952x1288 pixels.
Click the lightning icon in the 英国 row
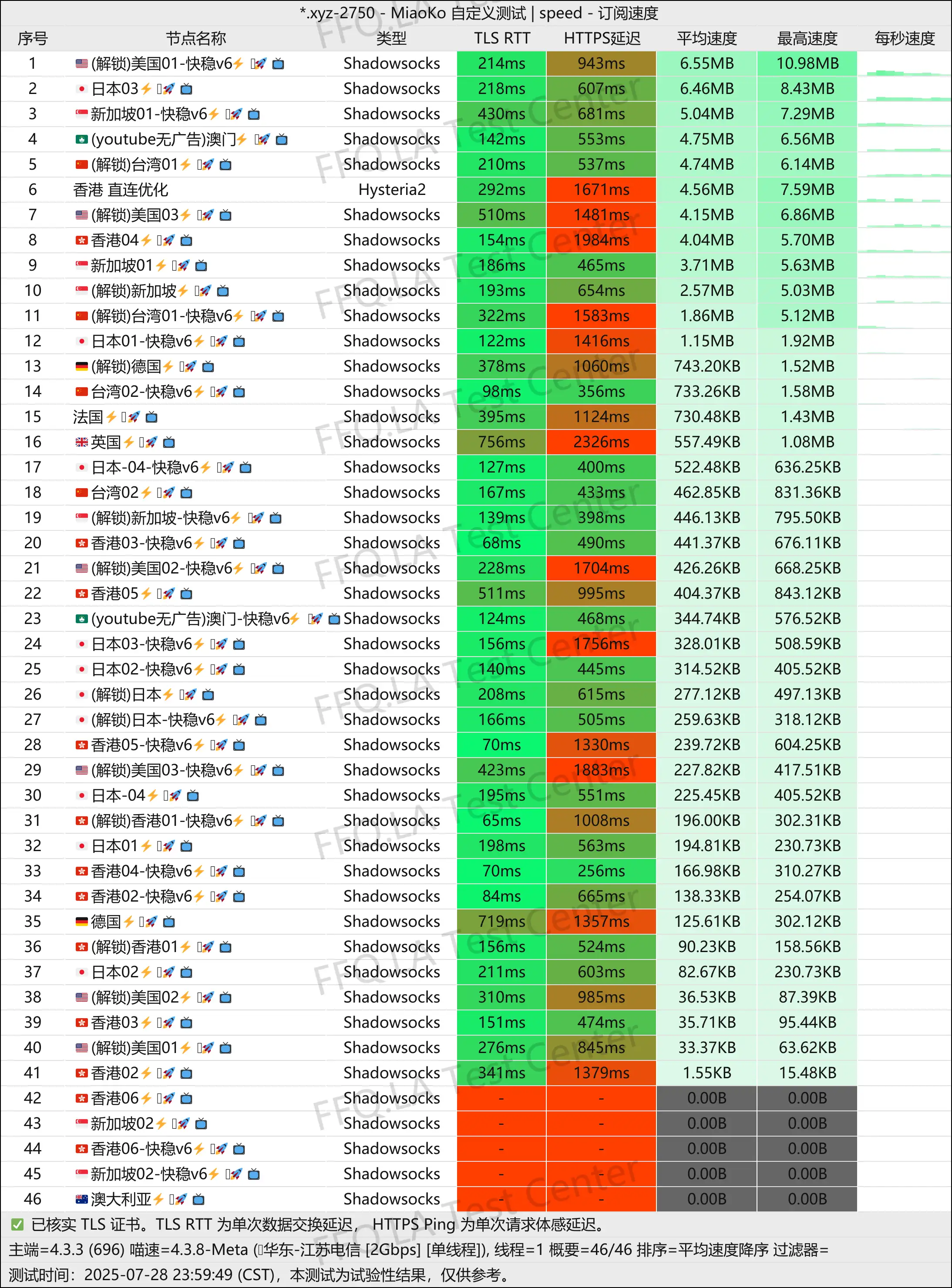(128, 443)
